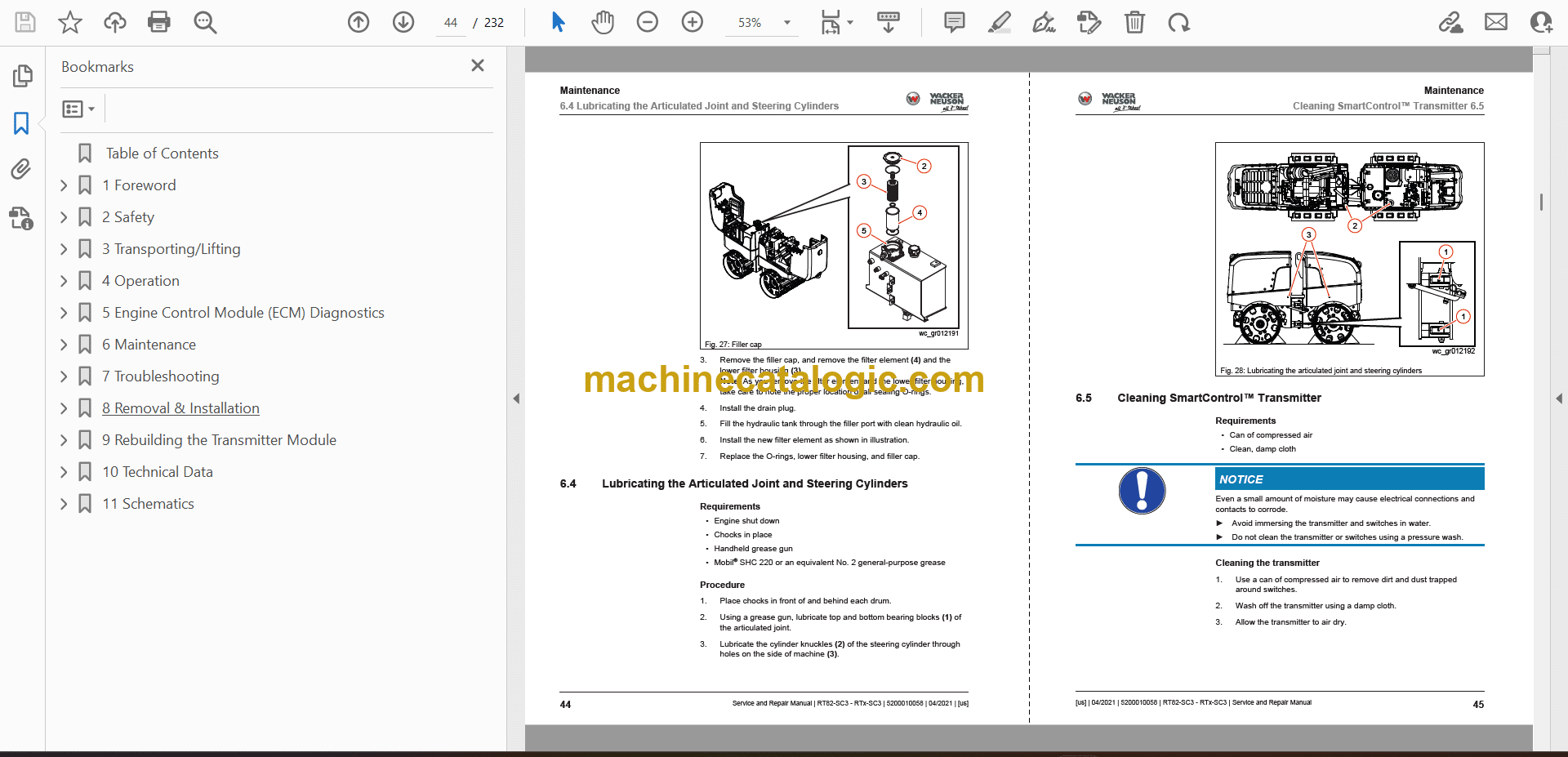
Task: Print the document
Action: [159, 22]
